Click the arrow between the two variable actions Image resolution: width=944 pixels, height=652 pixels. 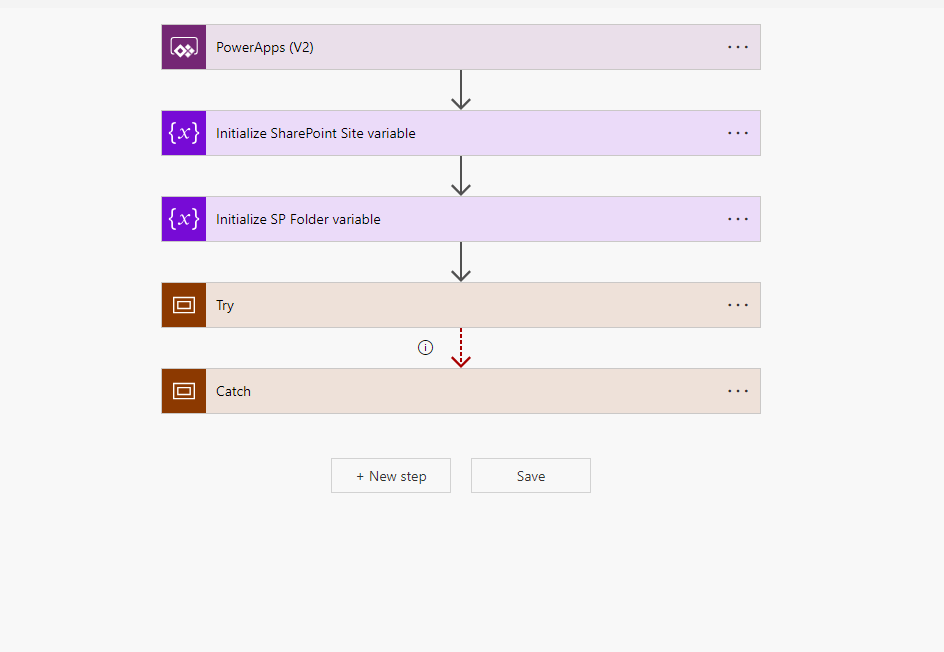(460, 175)
